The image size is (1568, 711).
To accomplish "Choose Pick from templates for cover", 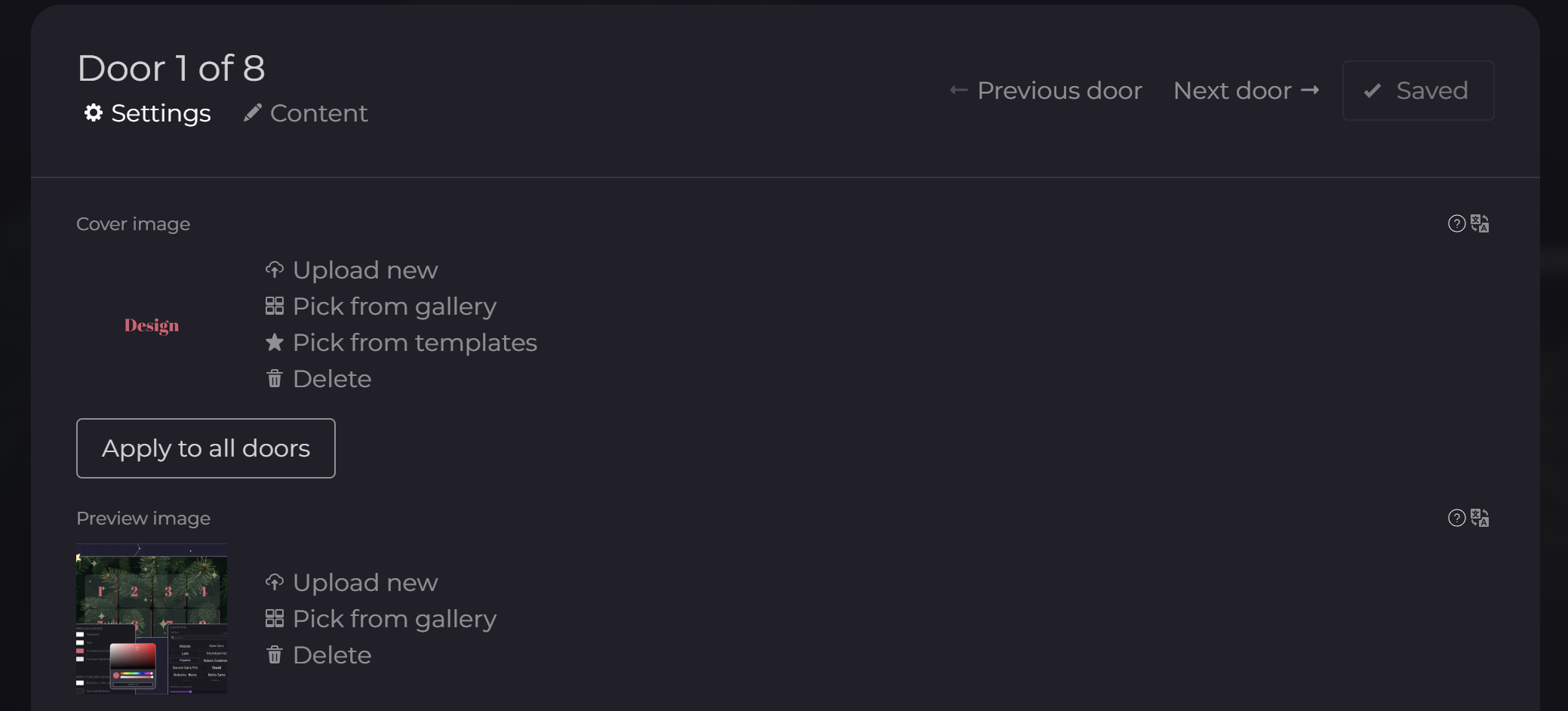I will pos(414,343).
